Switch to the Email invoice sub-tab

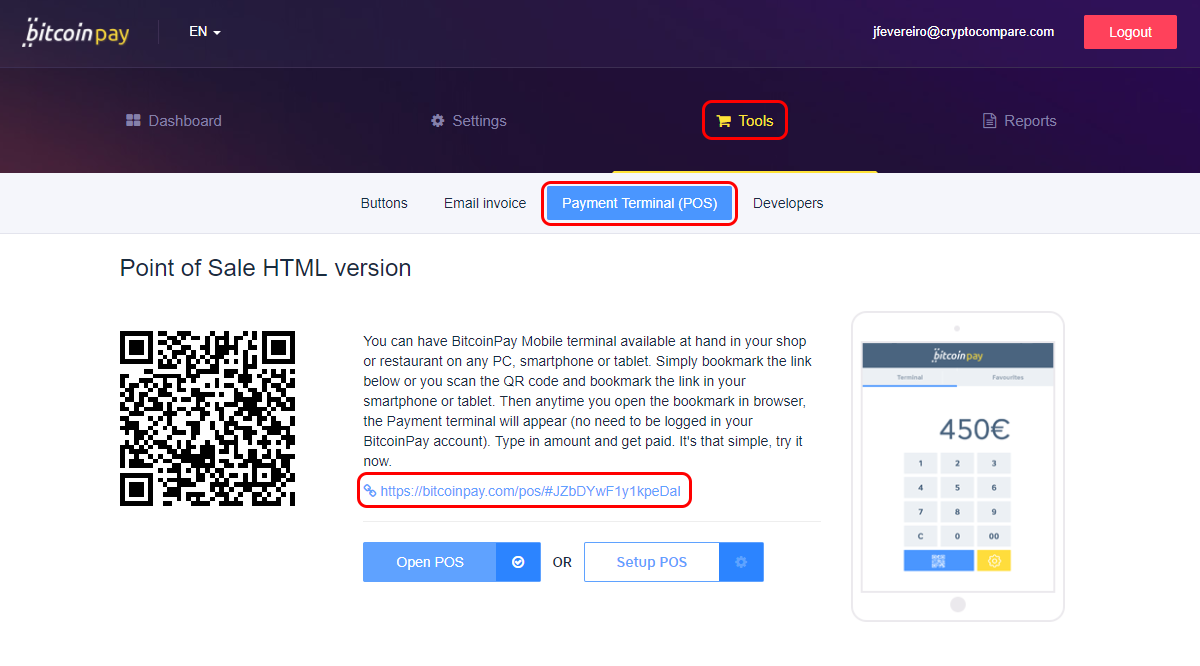(485, 203)
